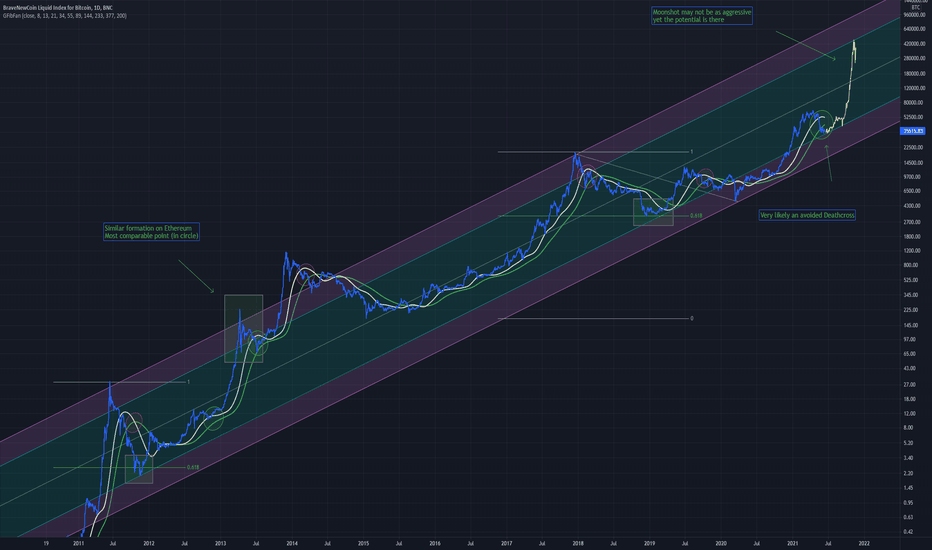The image size is (932, 550).
Task: Click the 22500.00 price axis label
Action: click(x=913, y=147)
